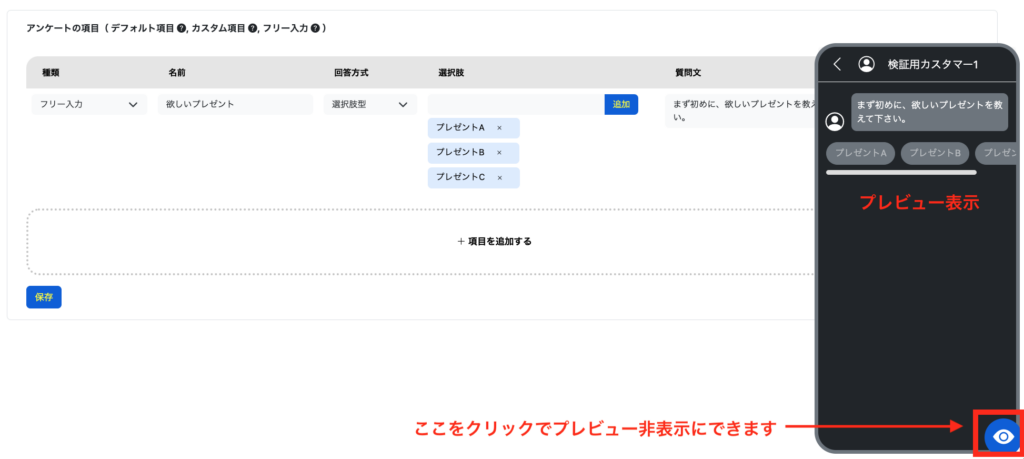
Task: Click the horizontal scrollbar under preview choices
Action: pos(901,173)
